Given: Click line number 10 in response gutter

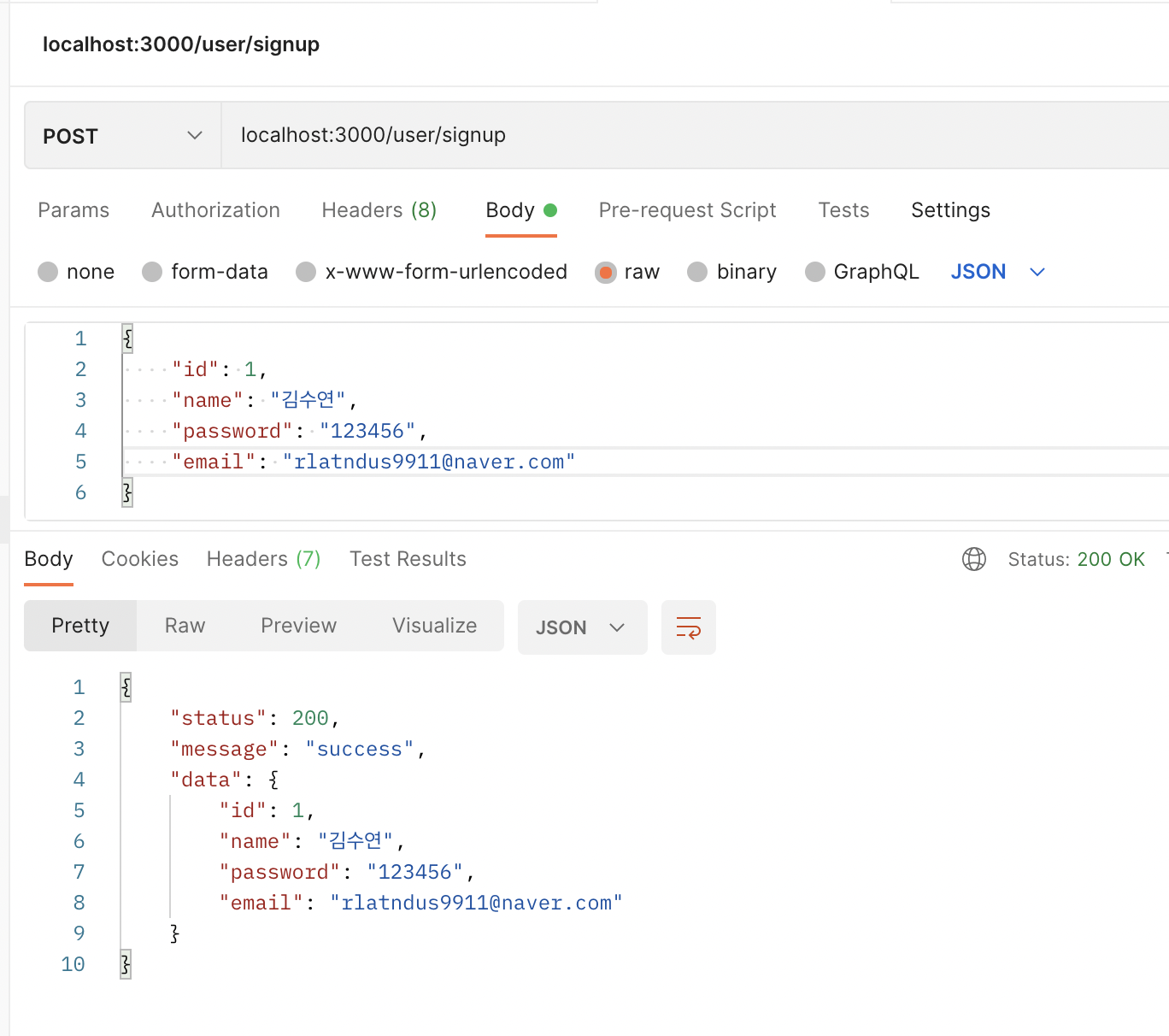Looking at the screenshot, I should click(x=73, y=964).
